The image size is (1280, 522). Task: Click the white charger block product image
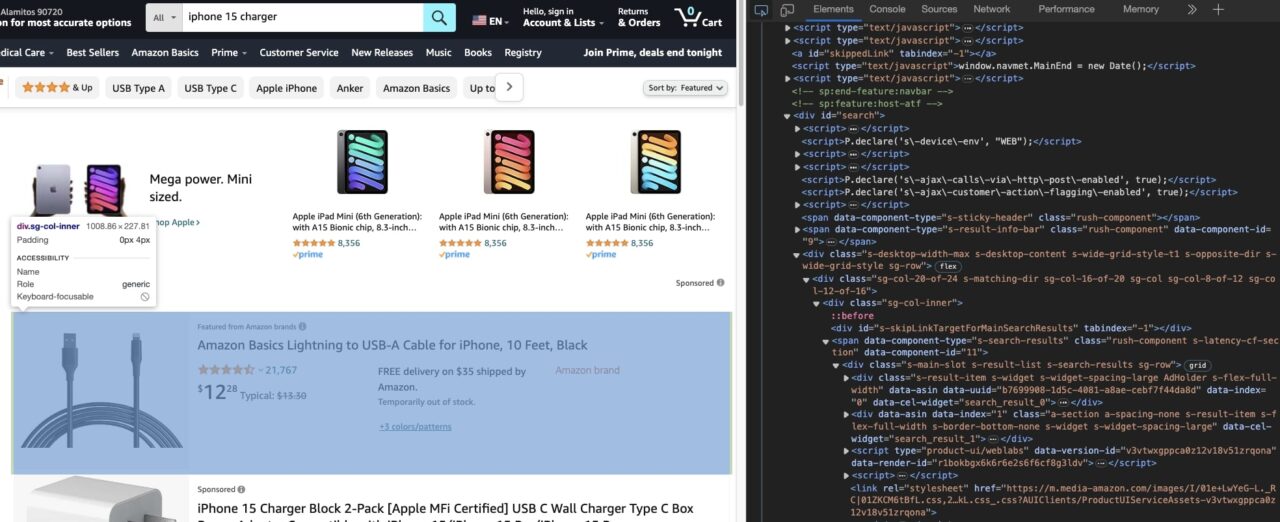(x=100, y=500)
